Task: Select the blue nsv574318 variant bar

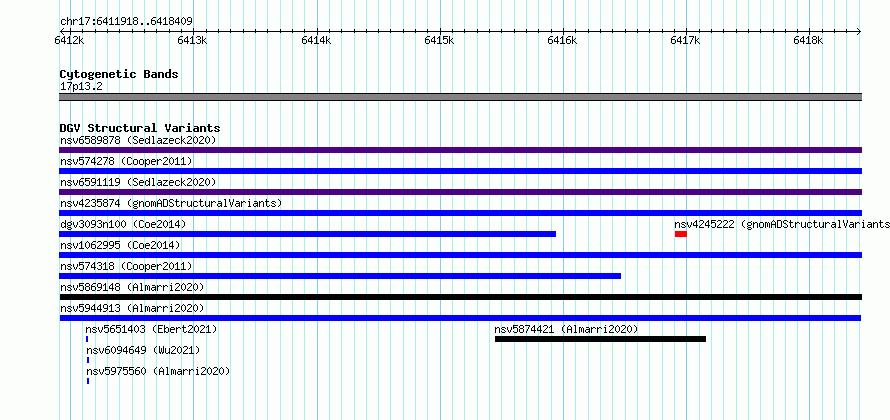Action: click(340, 276)
